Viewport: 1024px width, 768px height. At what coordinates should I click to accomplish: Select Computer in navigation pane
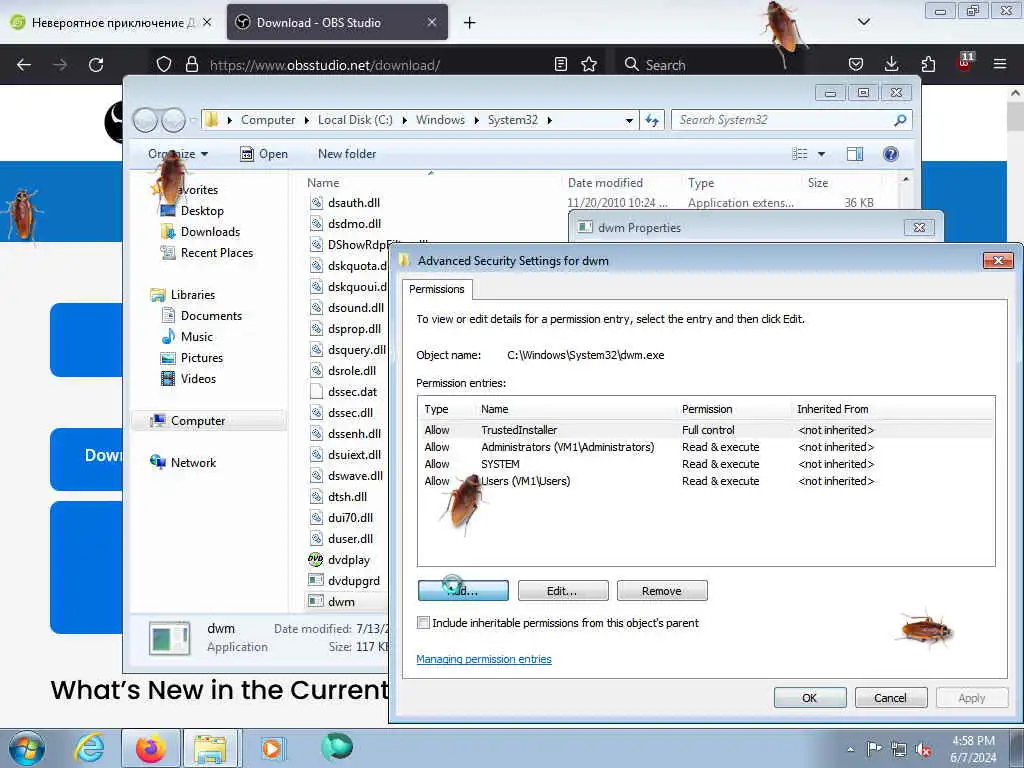click(x=198, y=421)
